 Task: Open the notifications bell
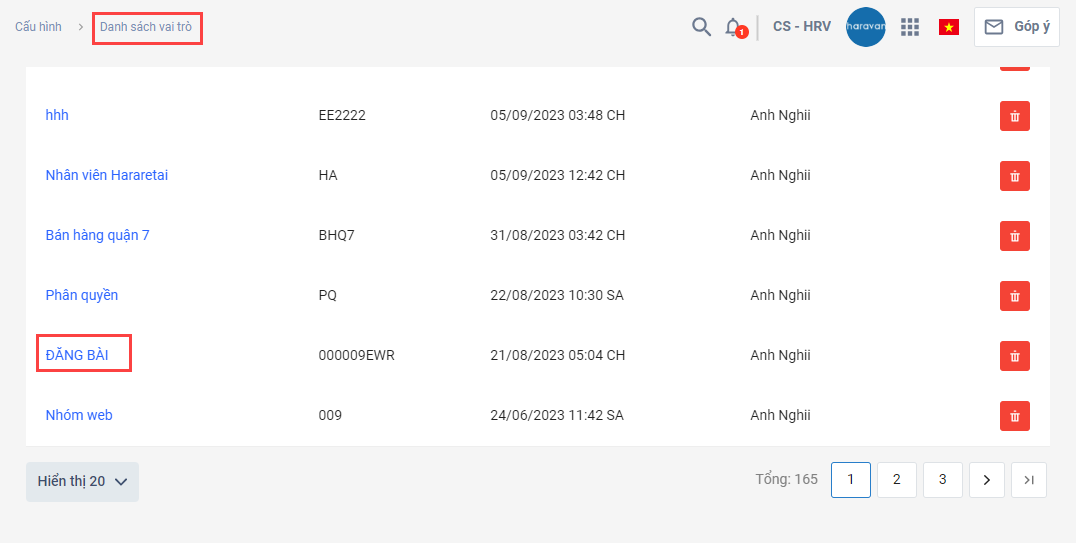(733, 27)
